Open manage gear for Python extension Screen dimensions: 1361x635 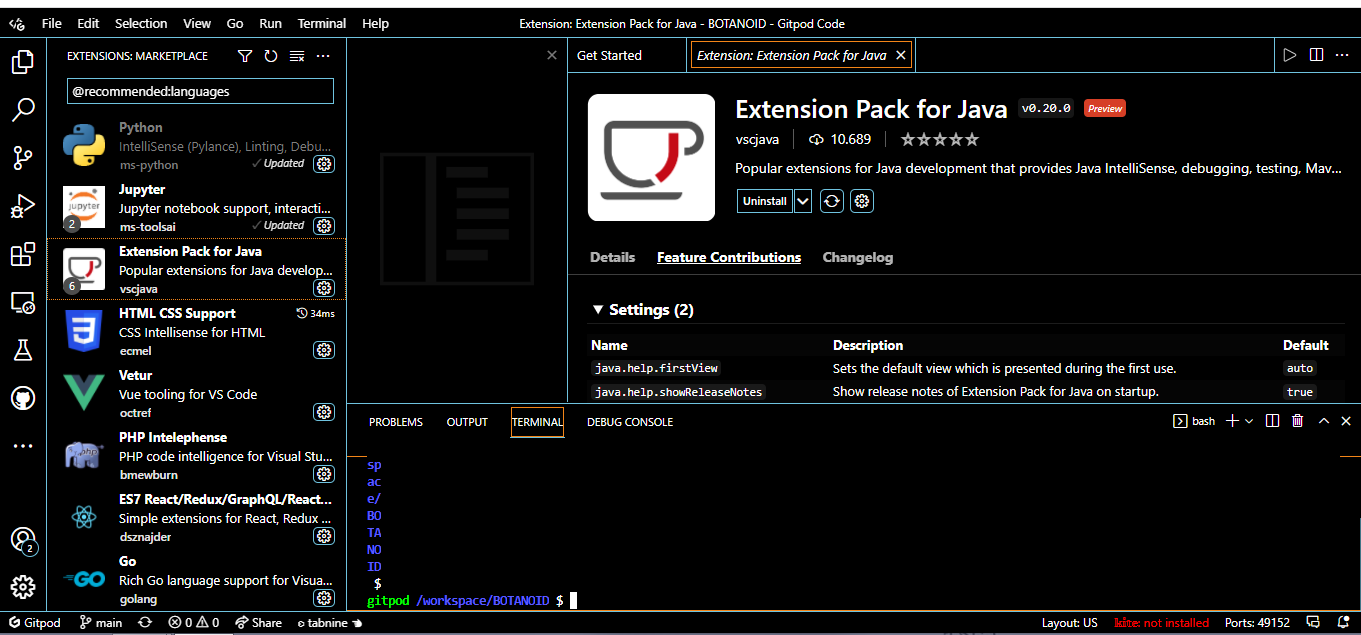coord(324,164)
